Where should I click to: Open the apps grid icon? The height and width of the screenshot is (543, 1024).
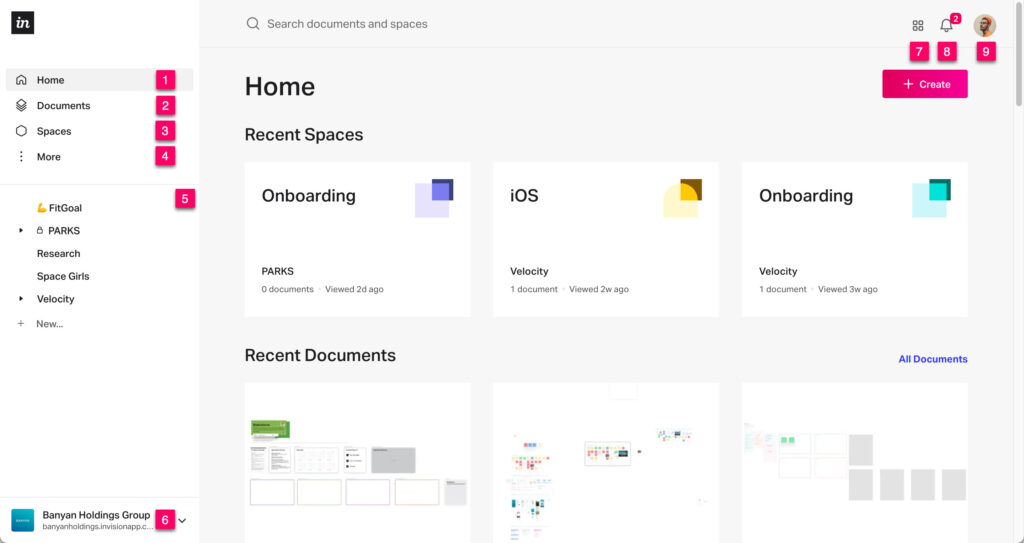point(918,25)
